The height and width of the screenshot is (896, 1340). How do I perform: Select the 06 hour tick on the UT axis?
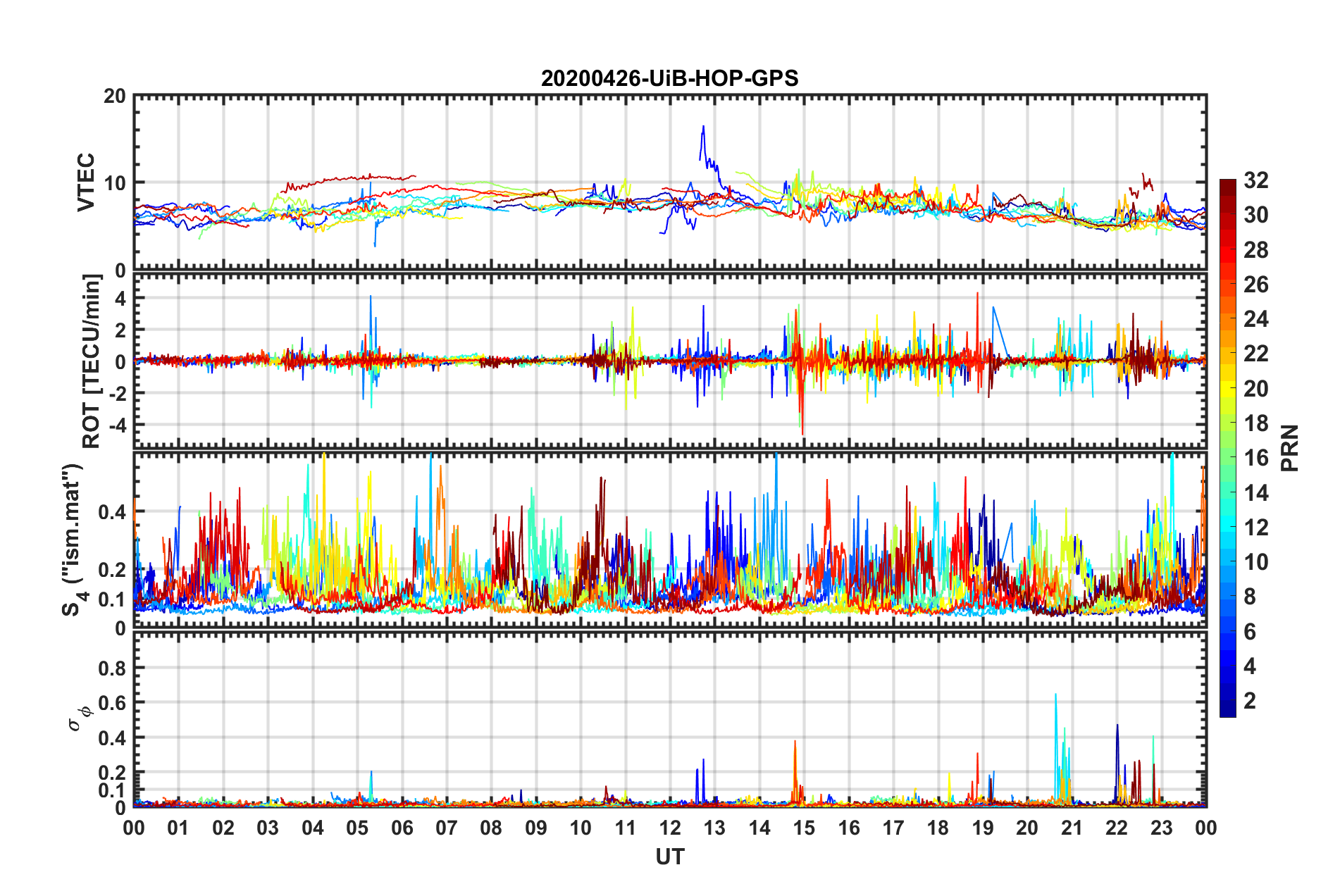coord(402,828)
